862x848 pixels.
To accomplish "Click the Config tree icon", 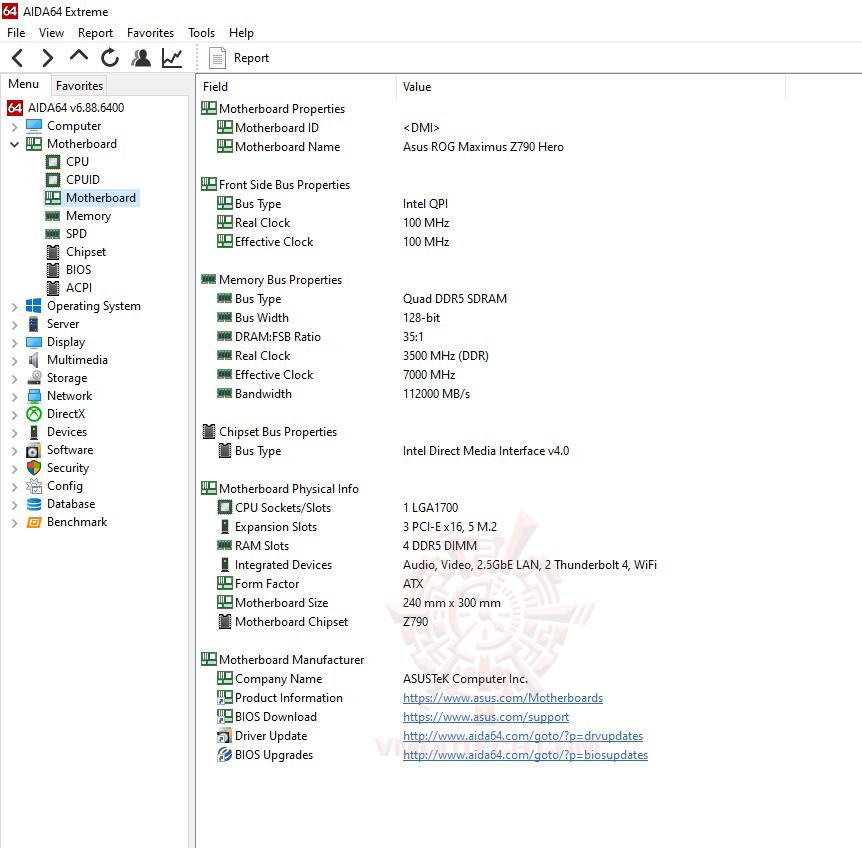I will point(34,486).
